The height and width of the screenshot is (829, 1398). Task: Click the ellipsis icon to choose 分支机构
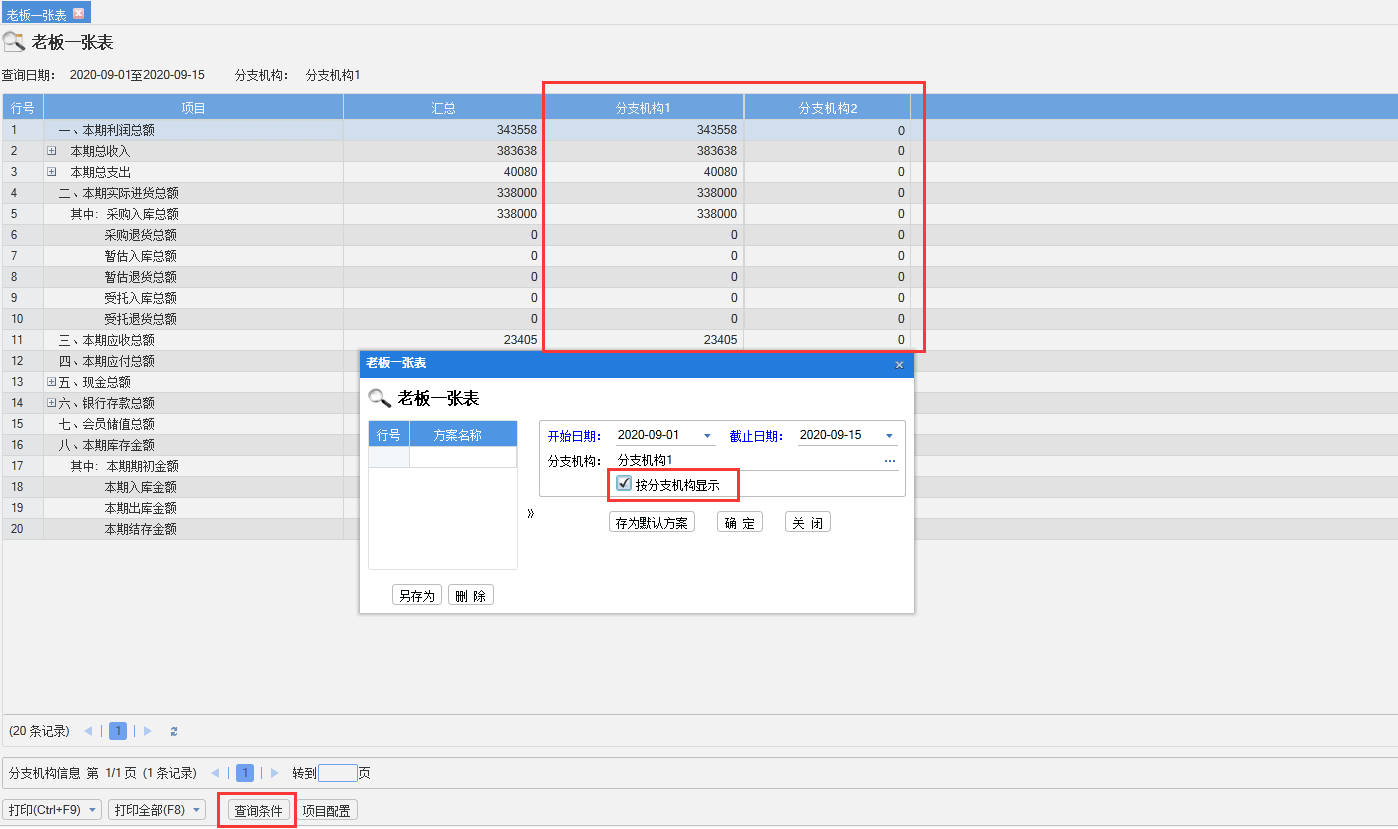(x=889, y=461)
